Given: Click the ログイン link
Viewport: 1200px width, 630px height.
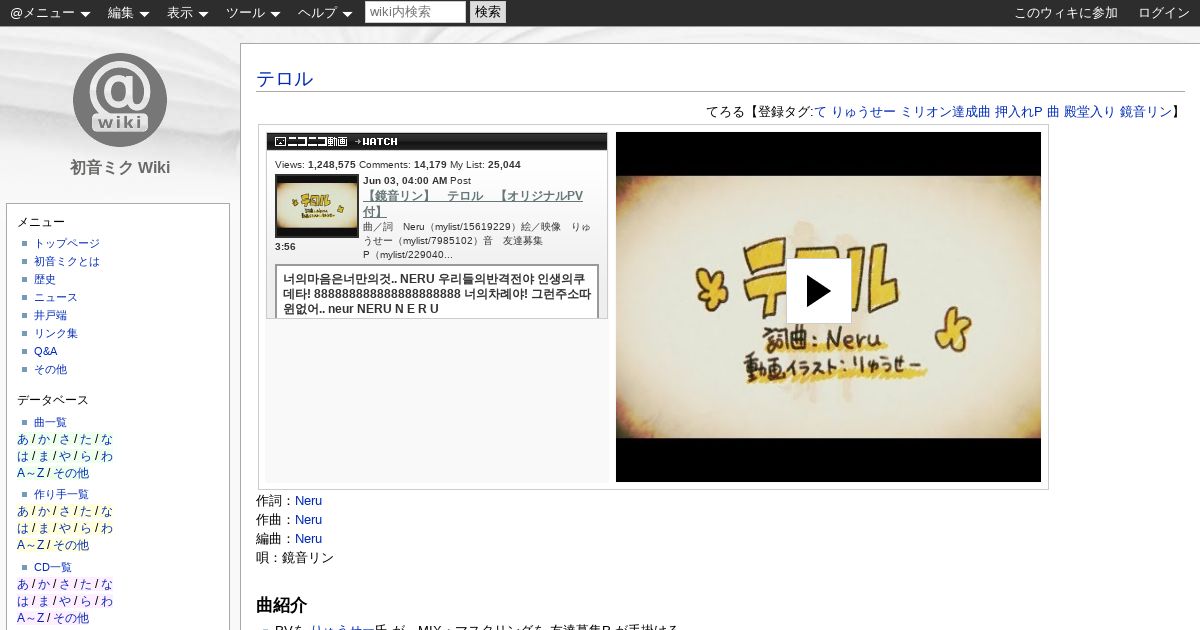Looking at the screenshot, I should click(1164, 13).
